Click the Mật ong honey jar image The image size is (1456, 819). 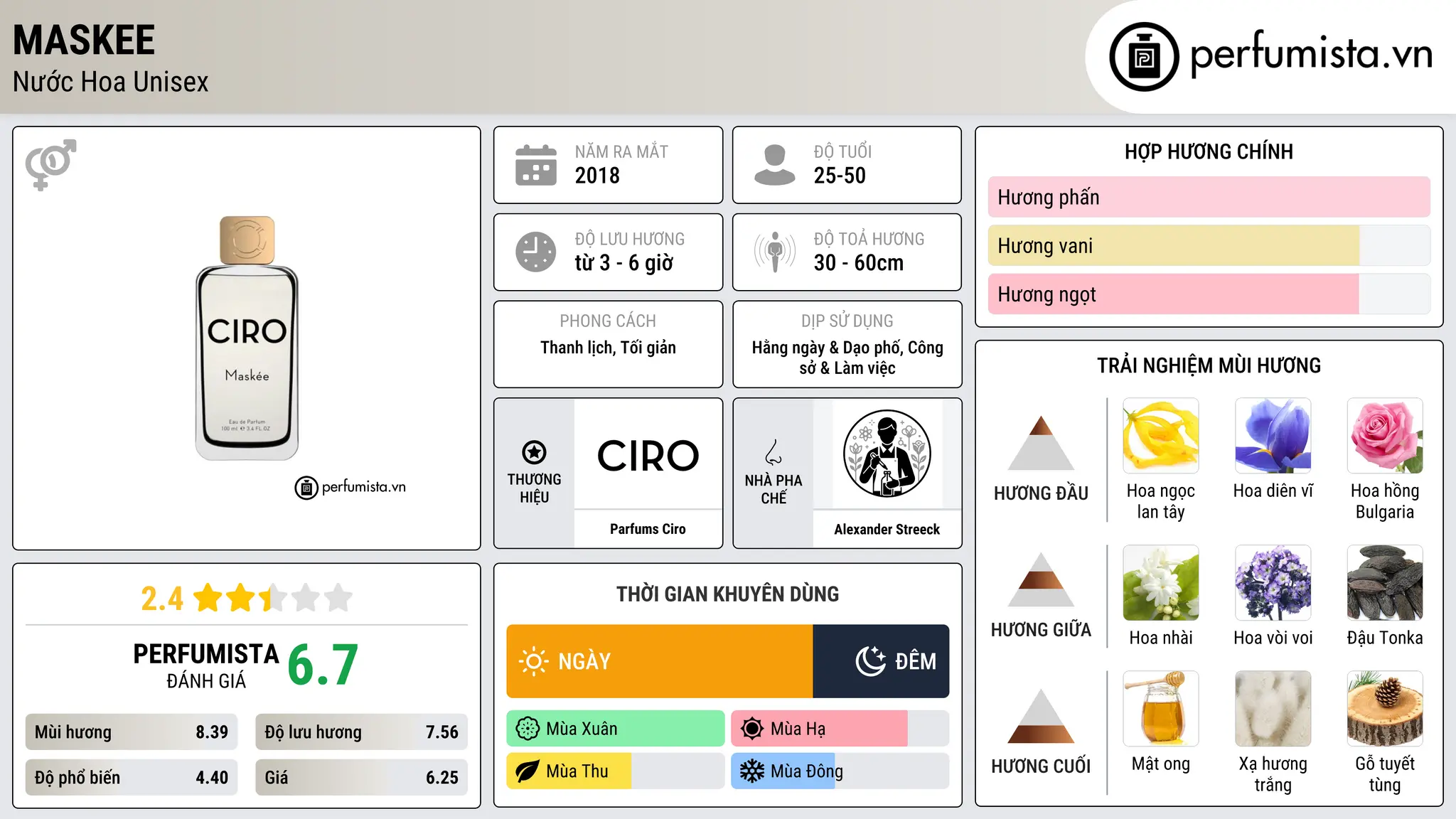click(1160, 709)
